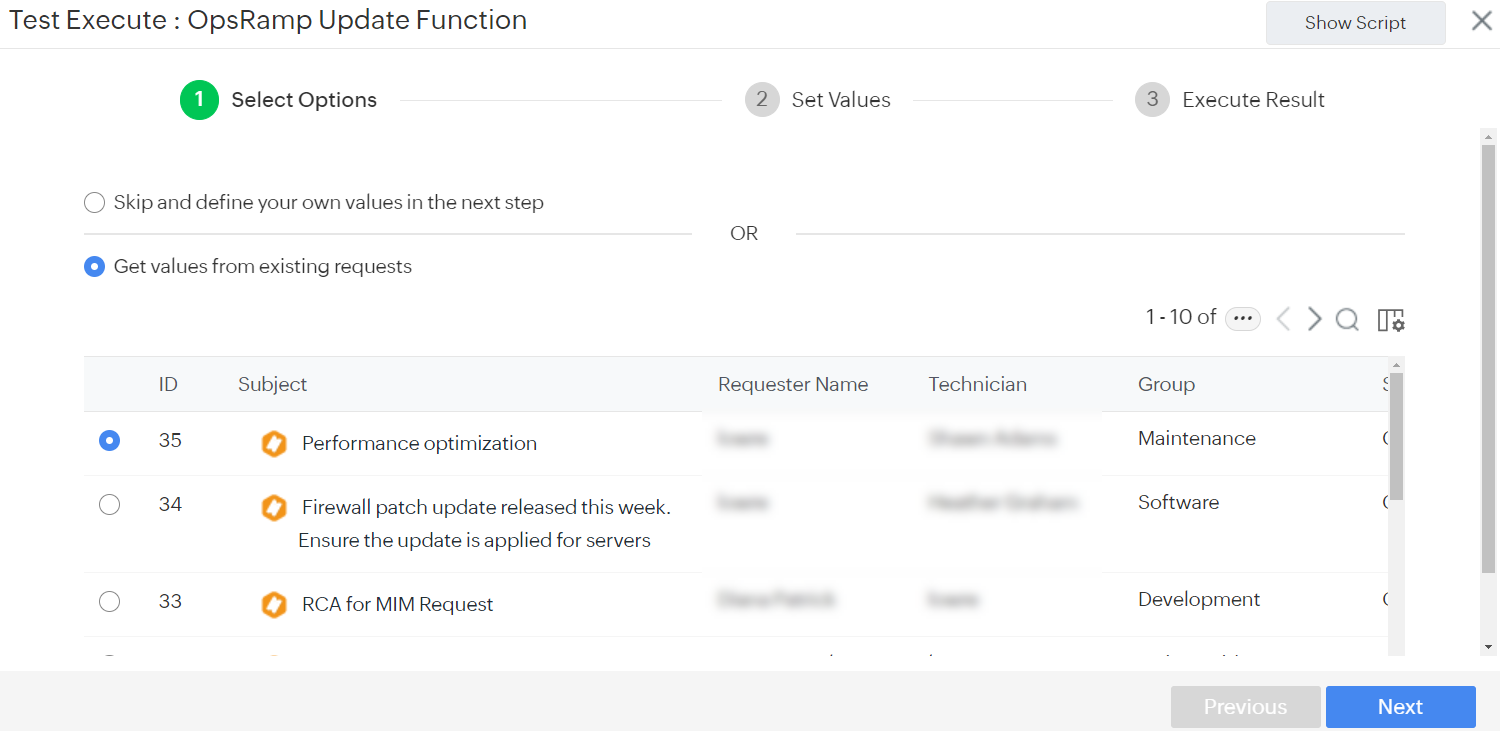Image resolution: width=1500 pixels, height=731 pixels.
Task: Click request icon beside Firewall patch update
Action: [274, 508]
